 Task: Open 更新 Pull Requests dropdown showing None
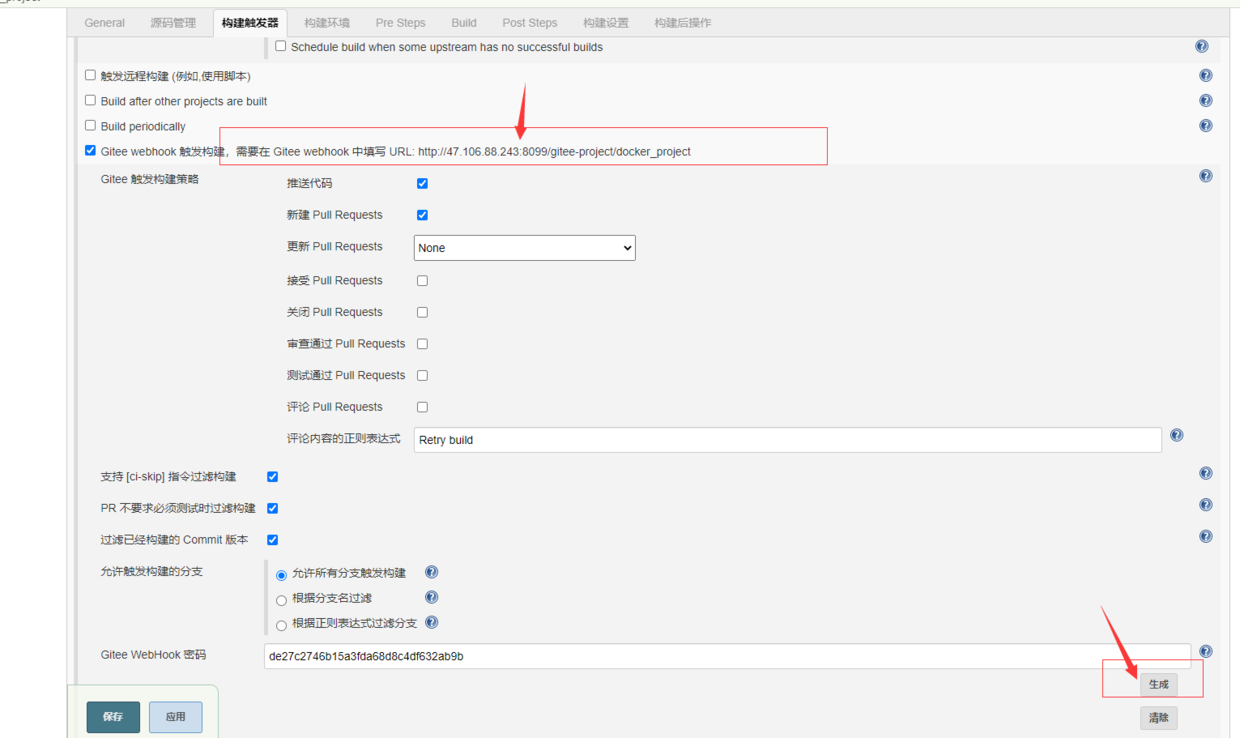(x=525, y=248)
